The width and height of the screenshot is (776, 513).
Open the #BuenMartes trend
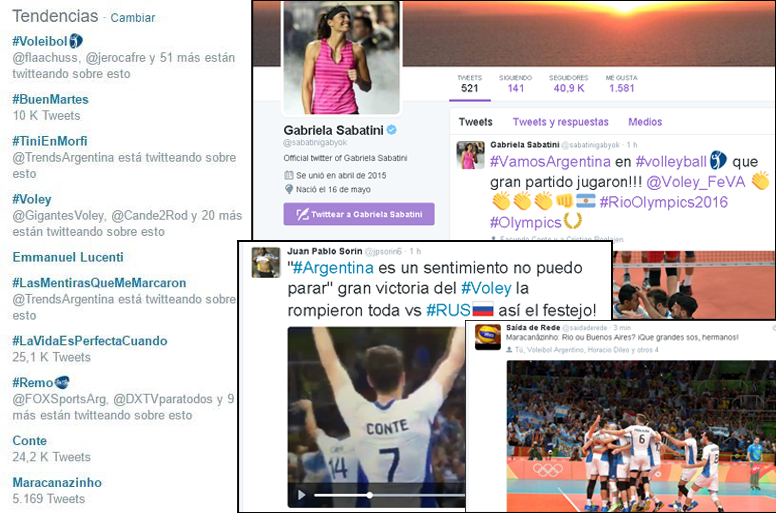click(50, 99)
